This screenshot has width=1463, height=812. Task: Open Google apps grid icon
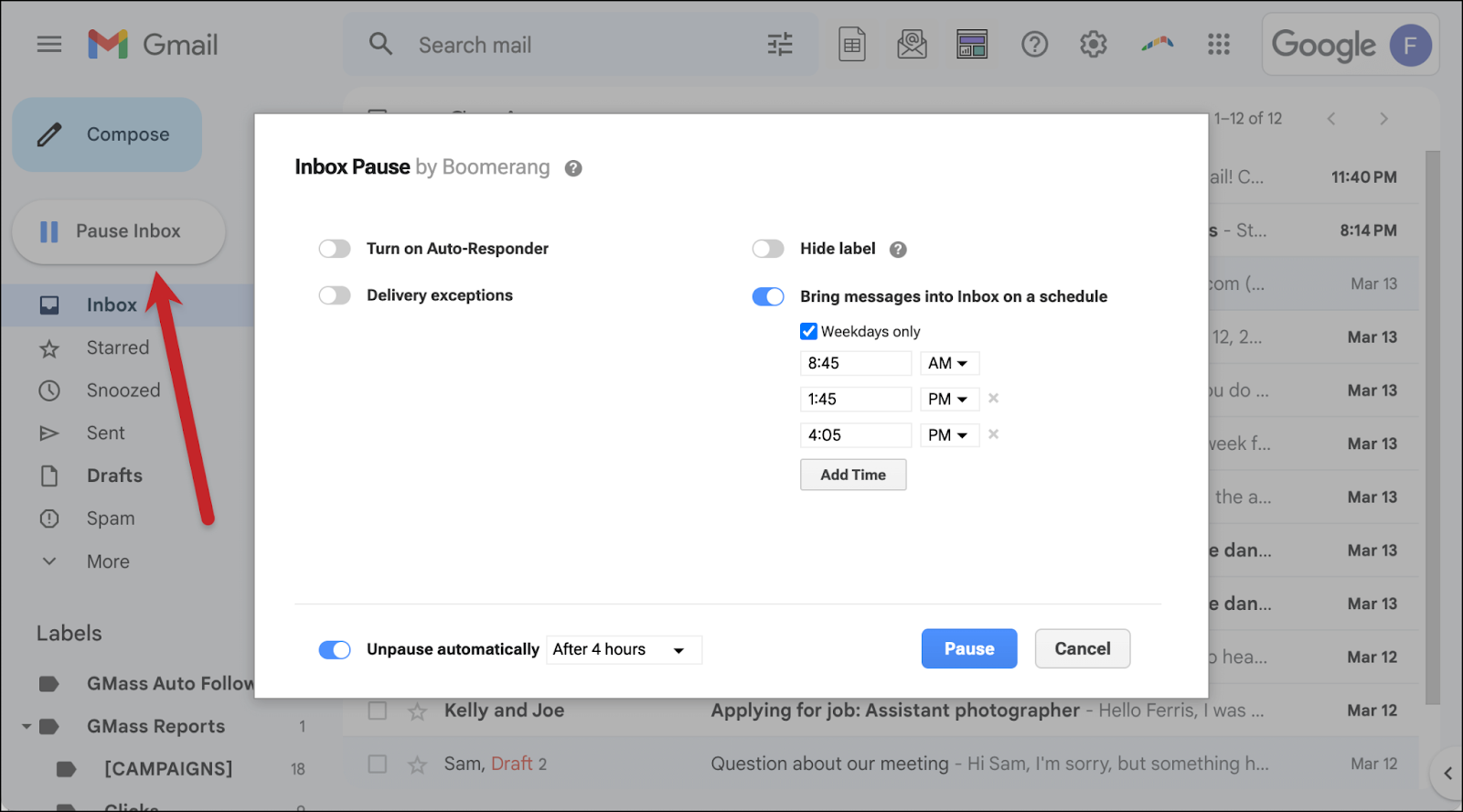[x=1219, y=44]
